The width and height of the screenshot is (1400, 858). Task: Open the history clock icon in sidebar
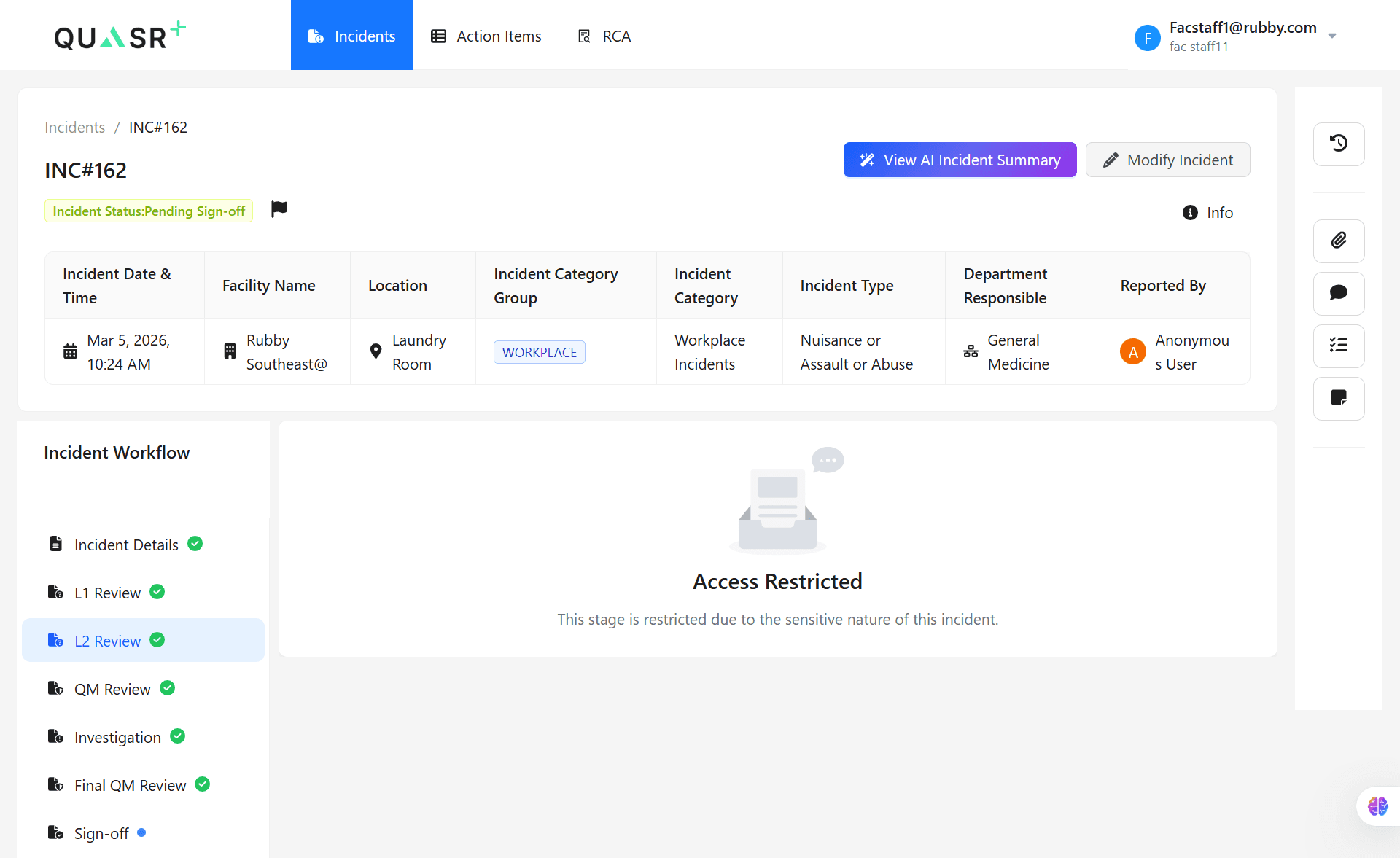tap(1338, 144)
